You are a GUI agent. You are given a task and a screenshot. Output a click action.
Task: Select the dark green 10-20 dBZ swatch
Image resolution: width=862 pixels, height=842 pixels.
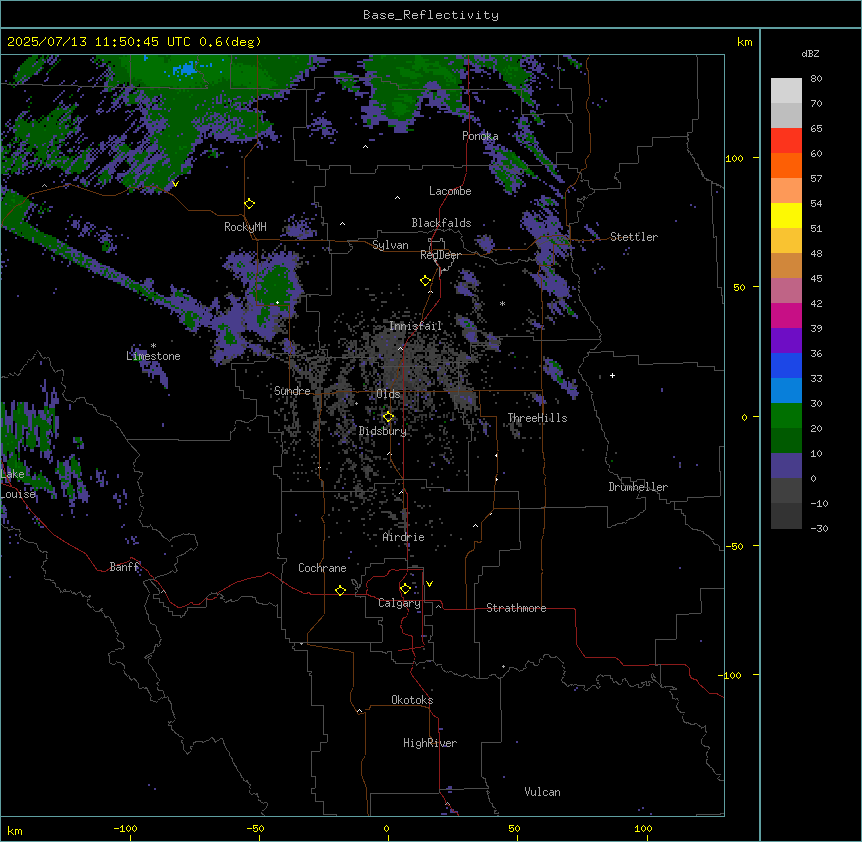[x=786, y=441]
